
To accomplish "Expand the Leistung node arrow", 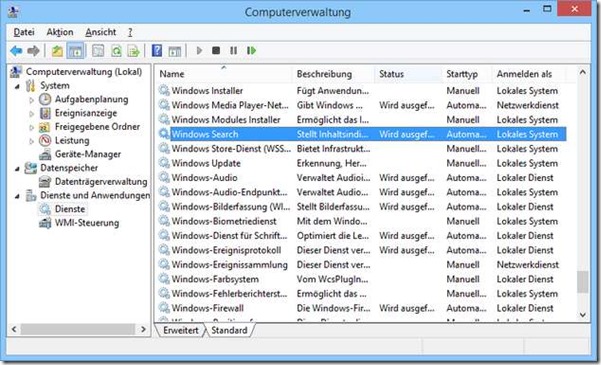I will coord(32,141).
